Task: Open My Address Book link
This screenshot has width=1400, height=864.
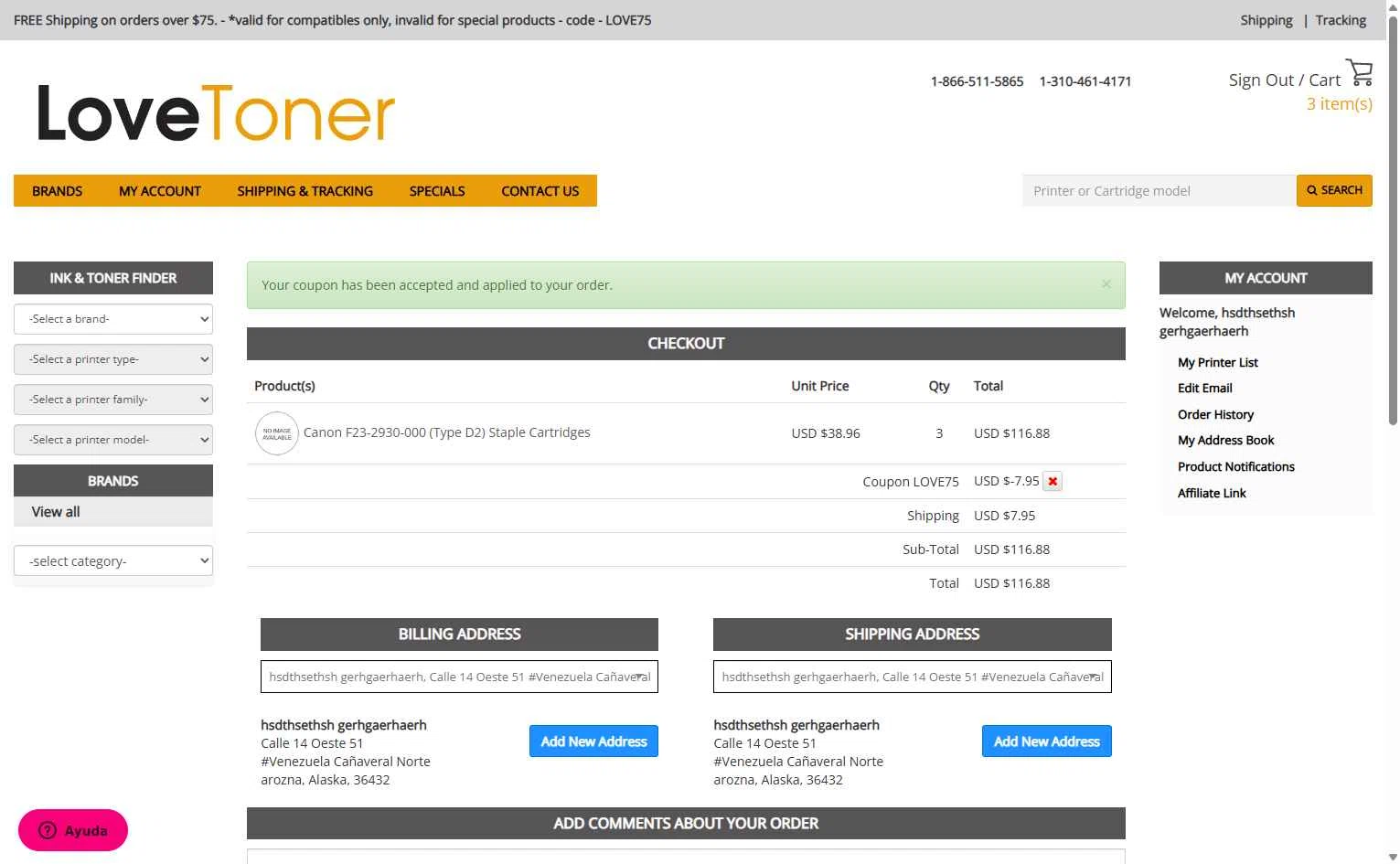Action: coord(1226,440)
